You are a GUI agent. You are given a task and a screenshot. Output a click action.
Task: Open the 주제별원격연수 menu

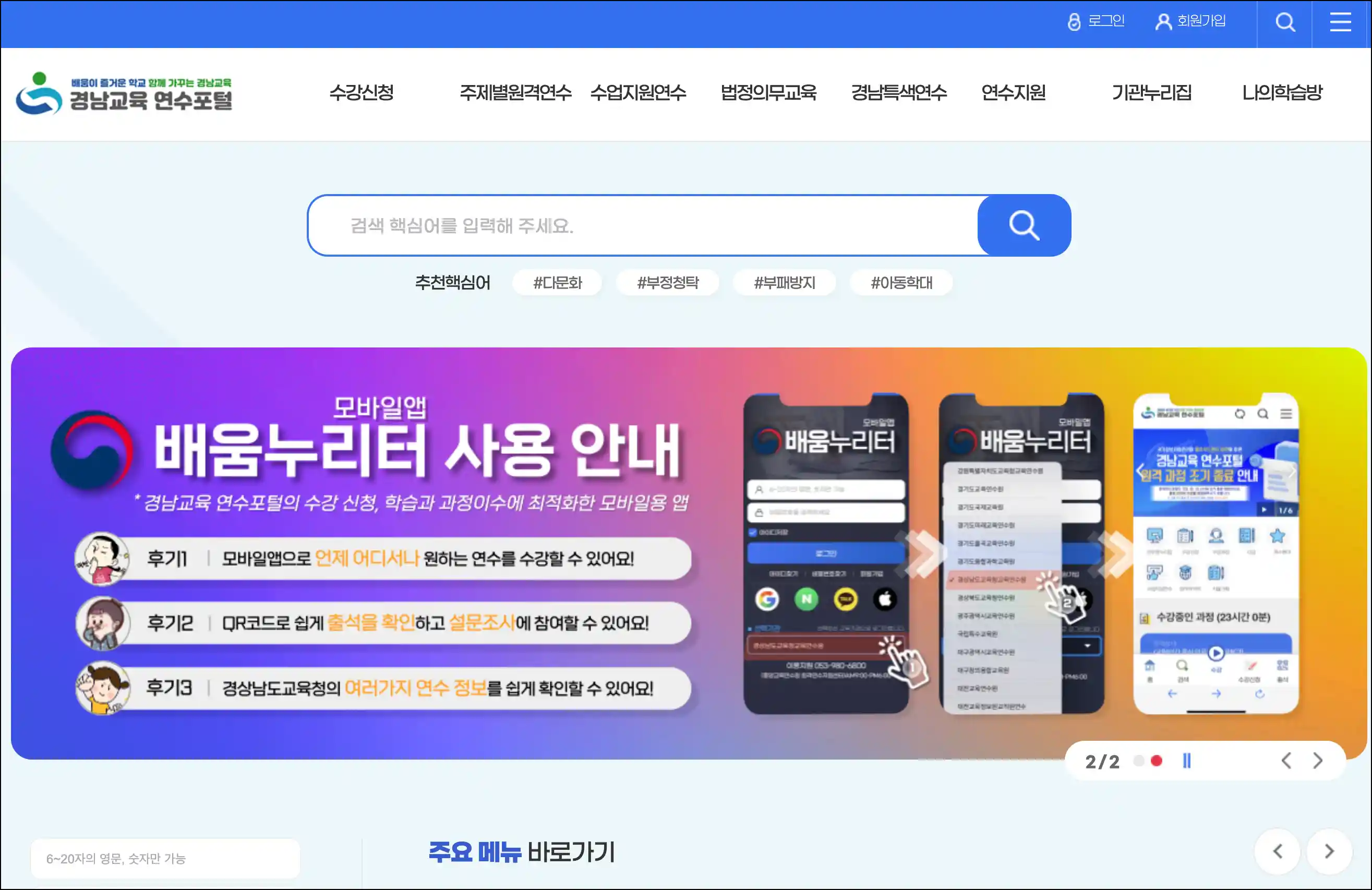(515, 92)
